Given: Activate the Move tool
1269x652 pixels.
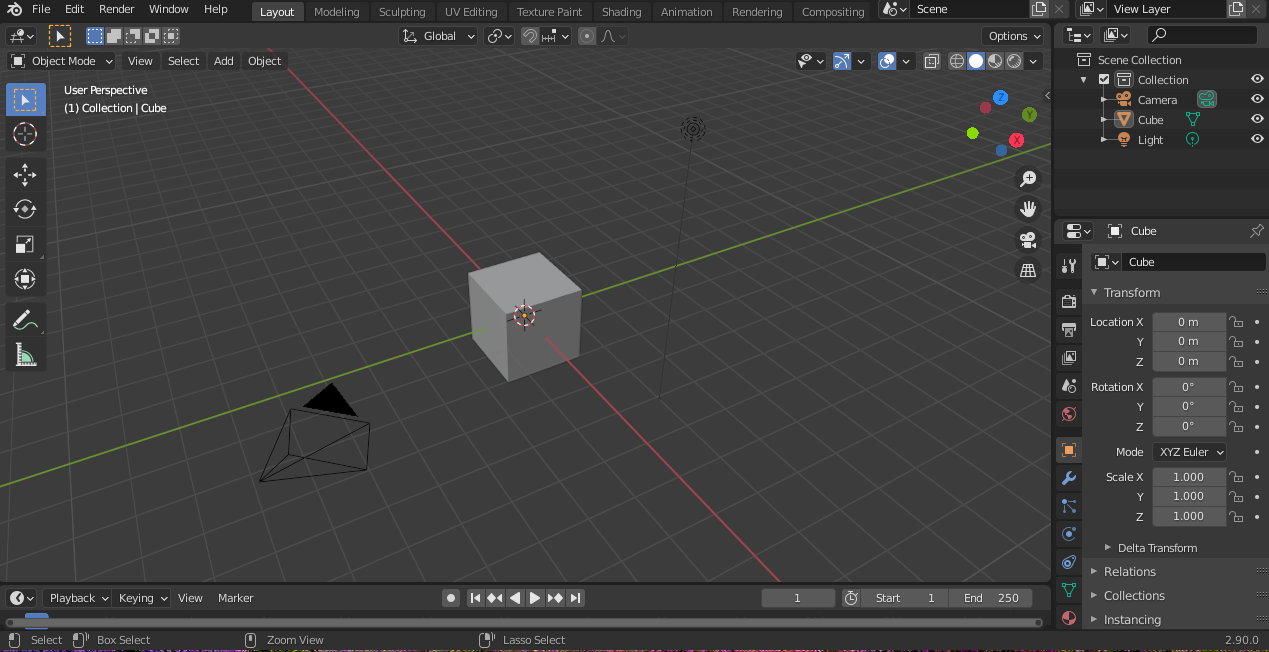Looking at the screenshot, I should (25, 175).
